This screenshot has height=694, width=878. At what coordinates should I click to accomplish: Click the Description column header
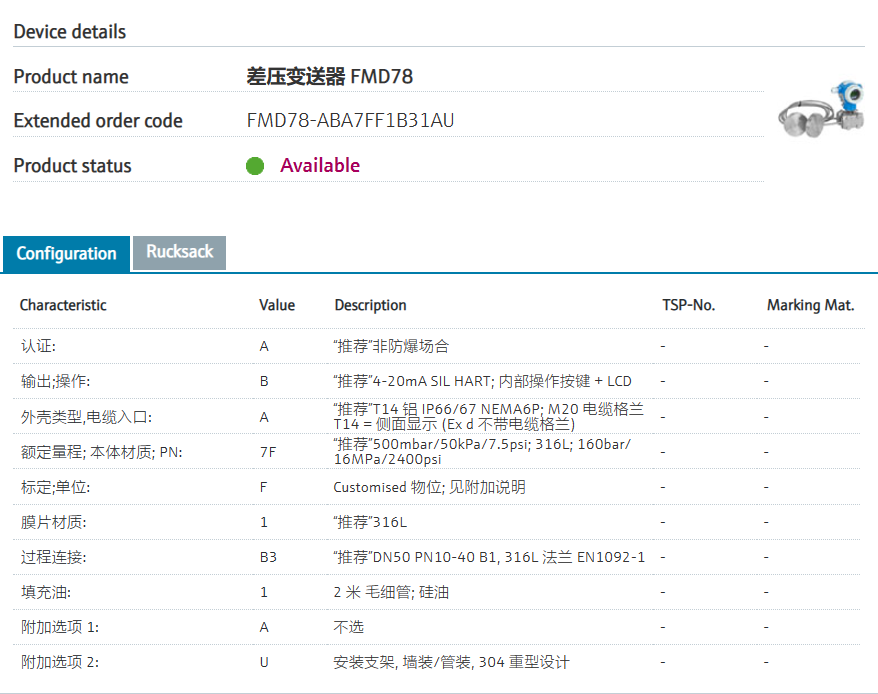tap(370, 305)
